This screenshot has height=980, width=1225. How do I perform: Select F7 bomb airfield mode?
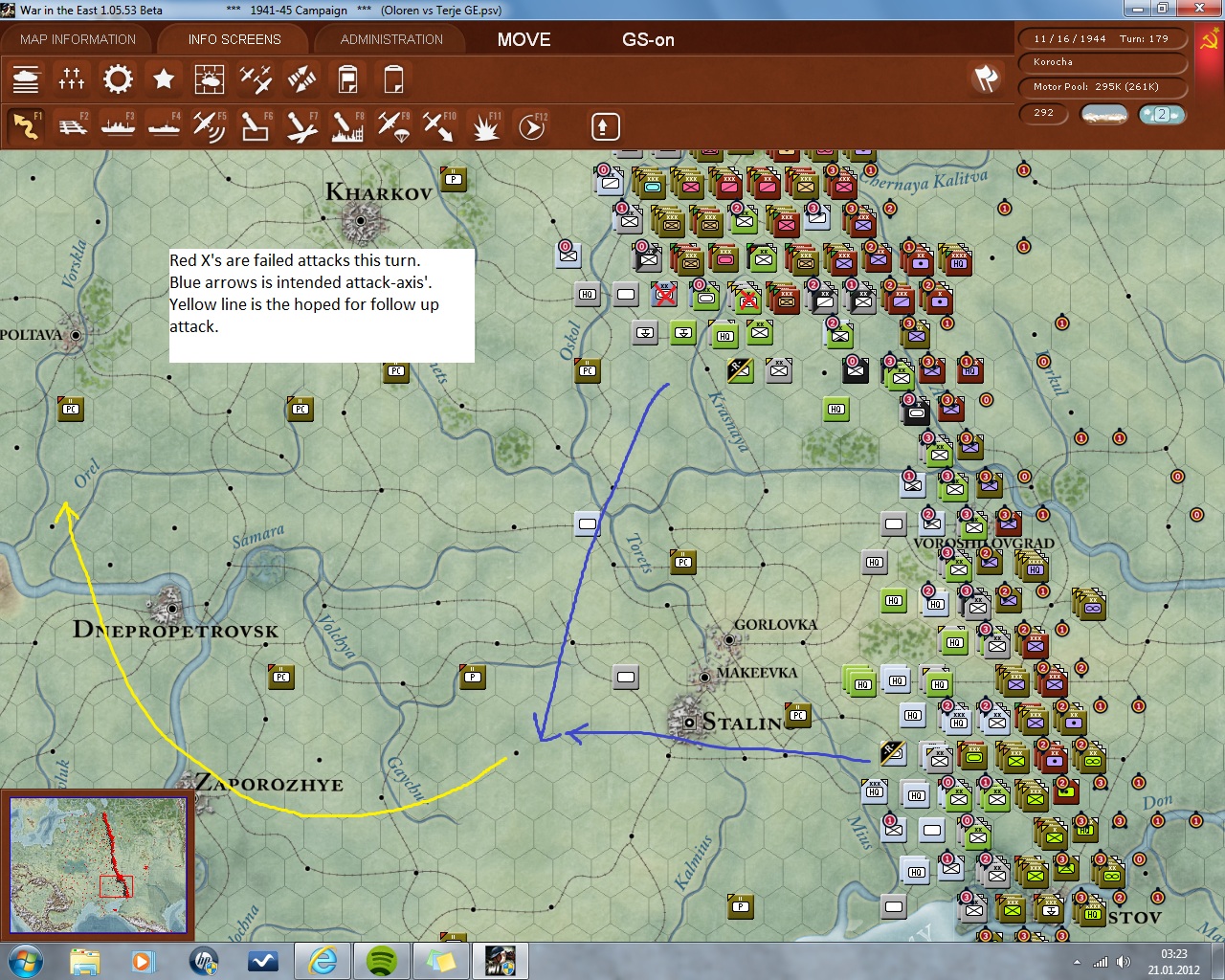[301, 126]
